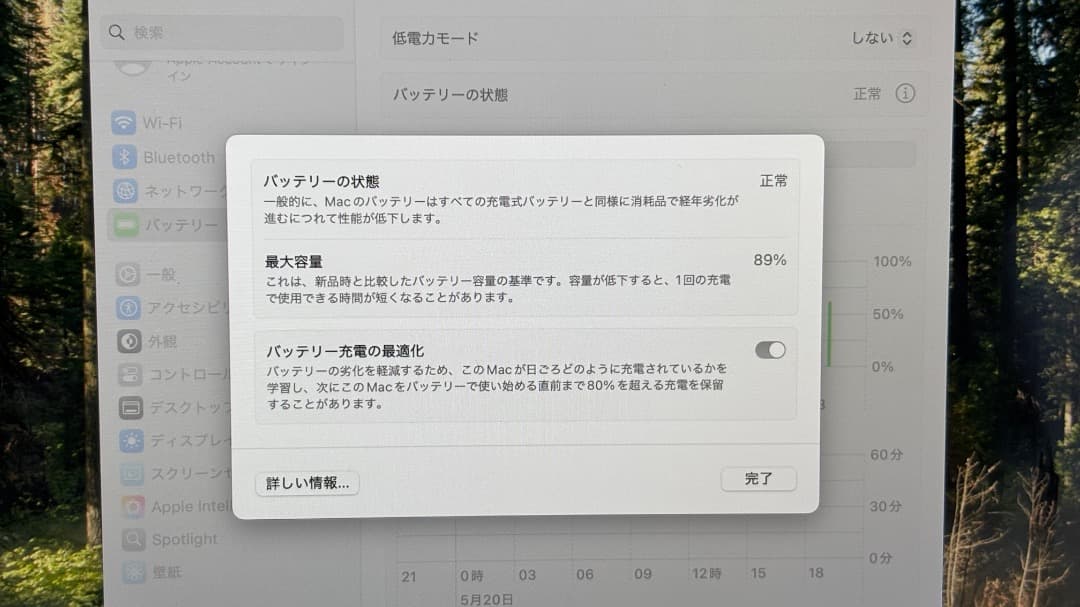Select the アクセシビリティ sidebar icon
Viewport: 1080px width, 607px height.
coord(131,307)
